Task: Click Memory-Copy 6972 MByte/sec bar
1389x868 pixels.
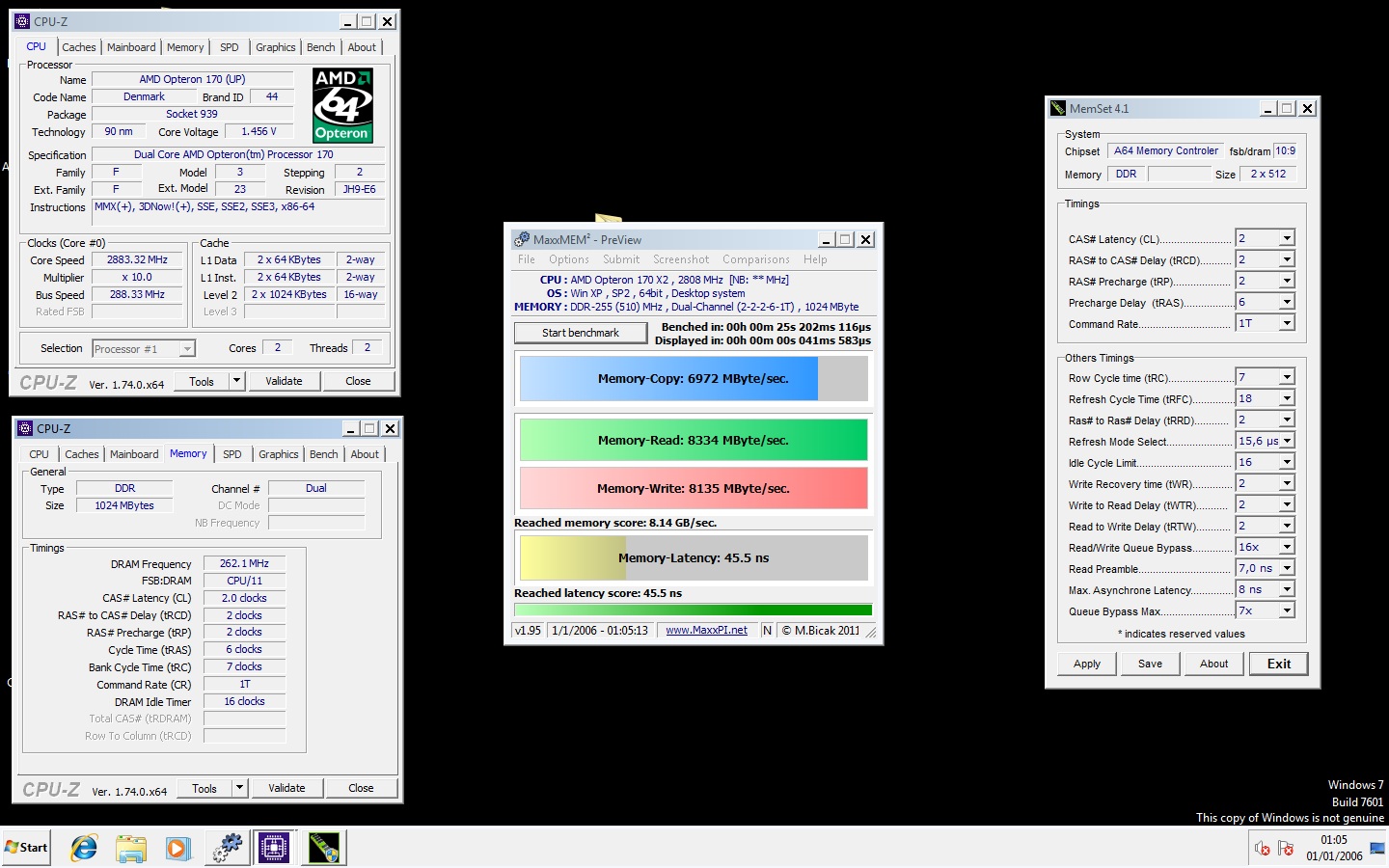Action: [x=694, y=379]
